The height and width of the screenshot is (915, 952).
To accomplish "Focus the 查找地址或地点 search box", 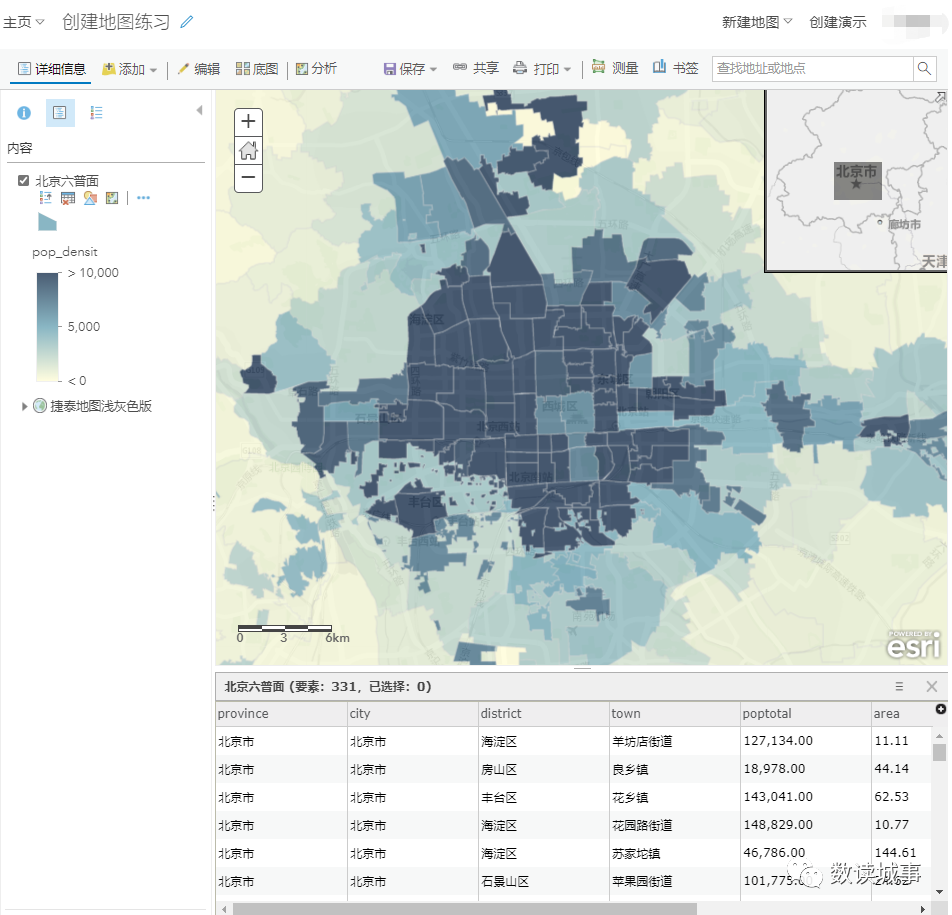I will tap(813, 69).
